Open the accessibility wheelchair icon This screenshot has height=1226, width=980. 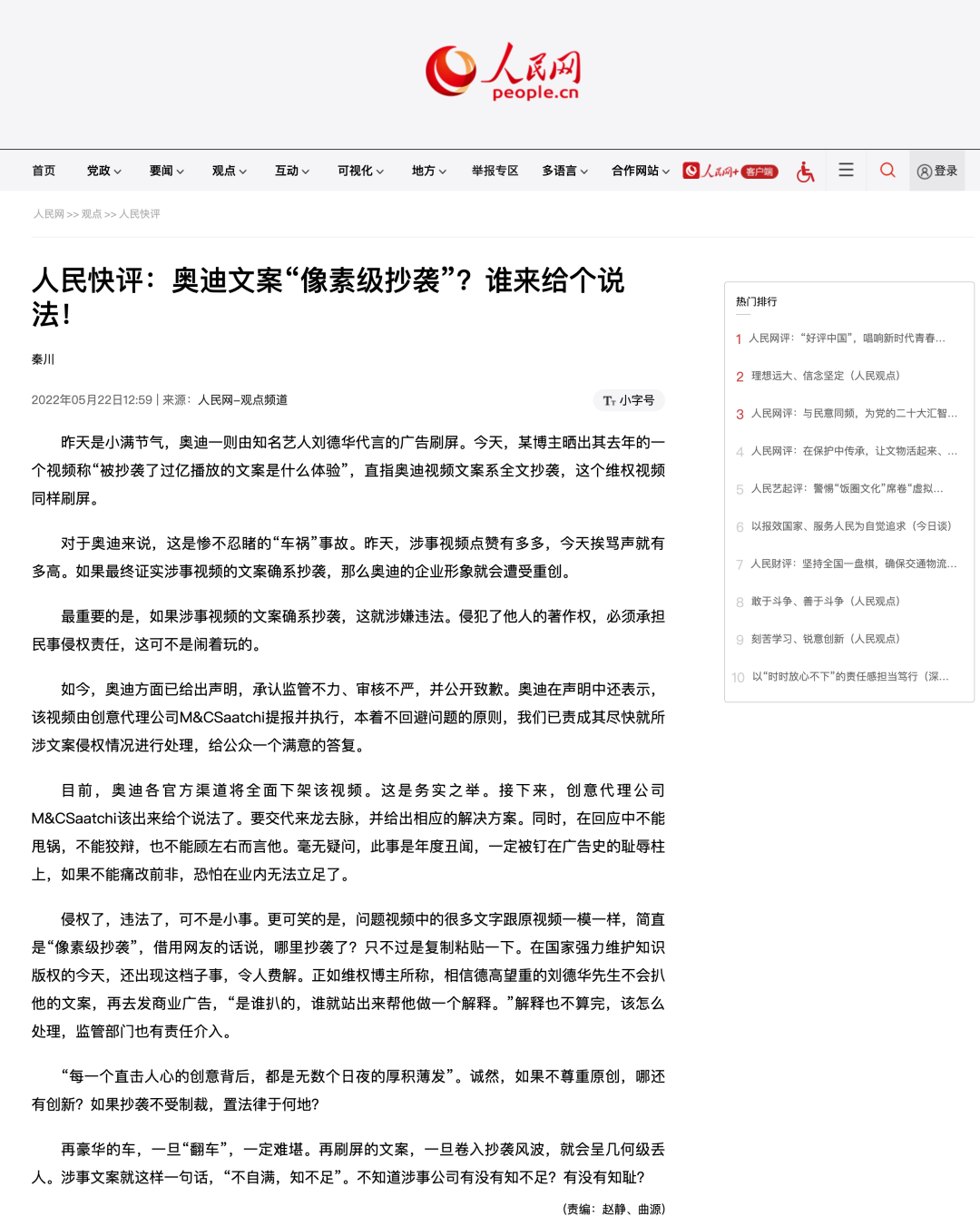pyautogui.click(x=805, y=170)
